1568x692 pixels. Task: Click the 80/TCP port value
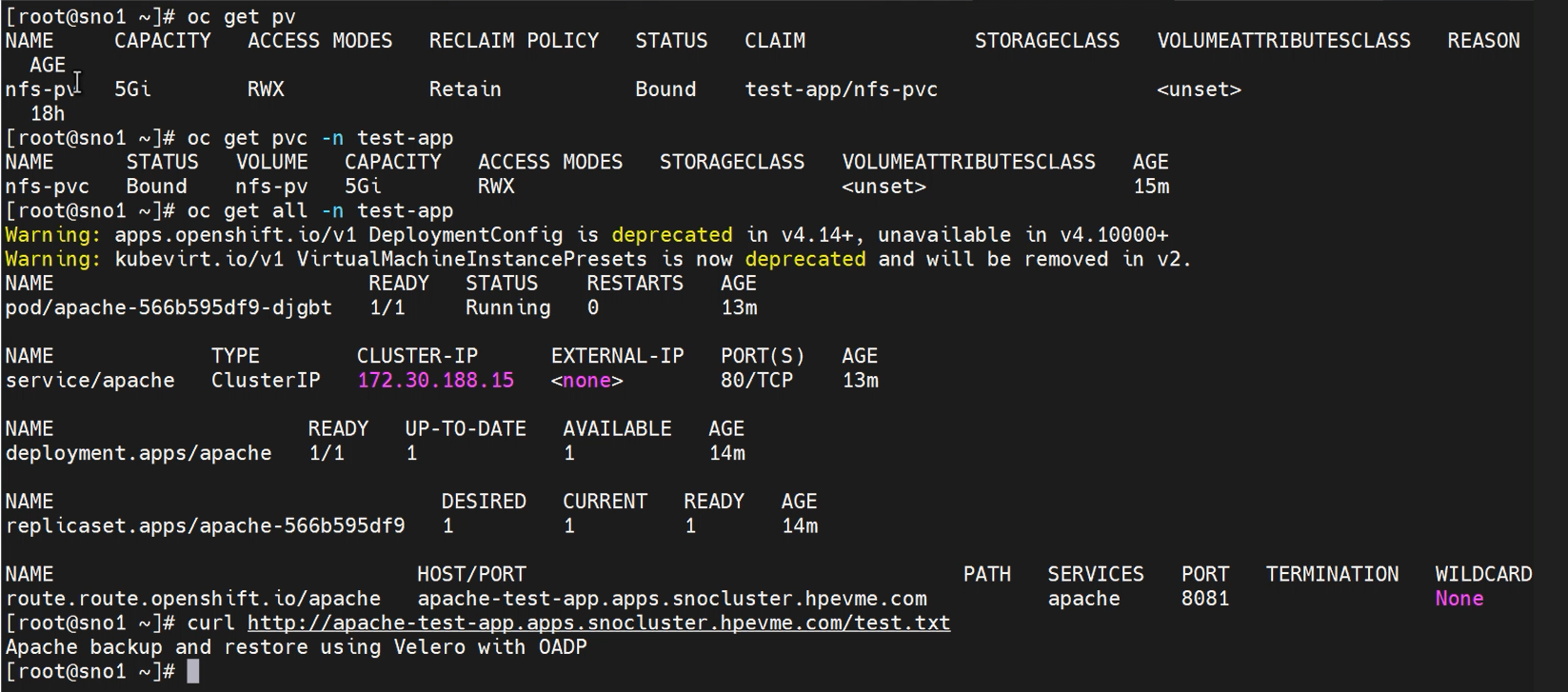point(757,381)
